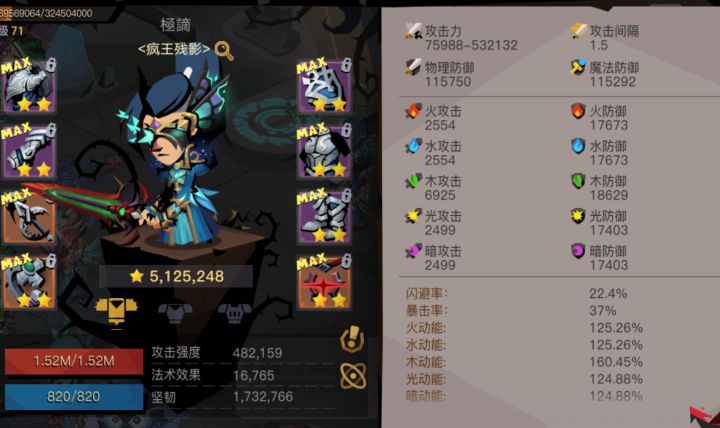Click the 火攻击 fire attack icon

point(414,111)
